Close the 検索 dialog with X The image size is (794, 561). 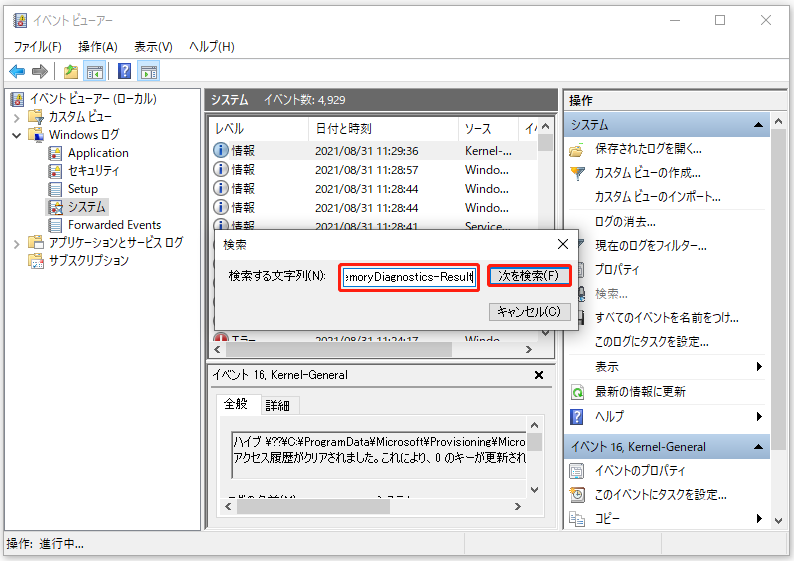(563, 244)
